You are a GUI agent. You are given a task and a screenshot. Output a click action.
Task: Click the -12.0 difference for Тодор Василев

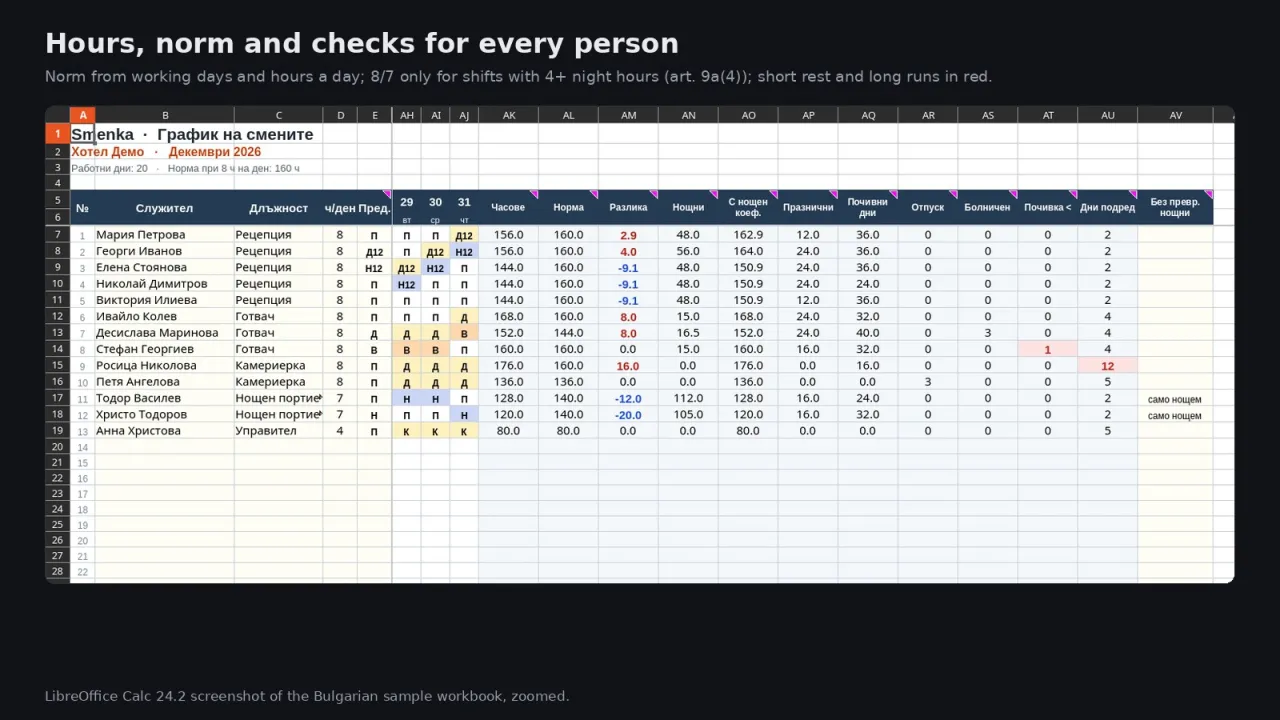click(628, 399)
